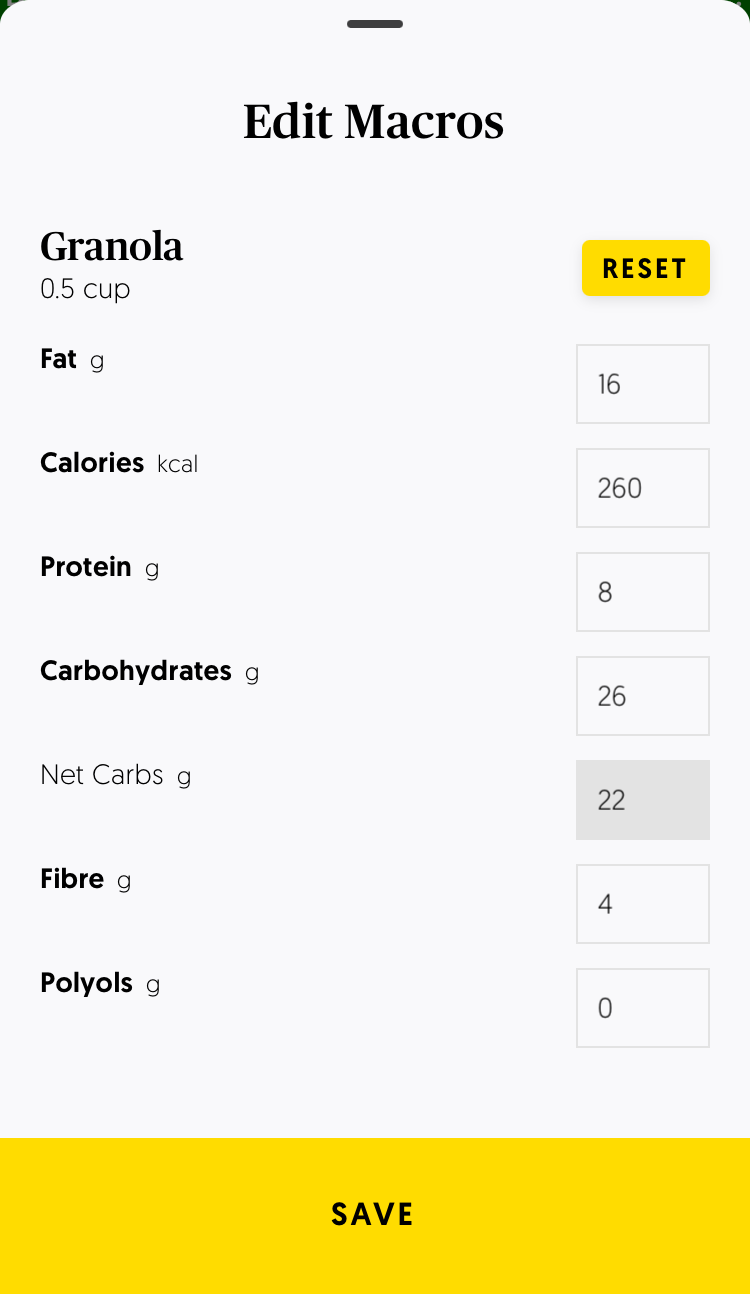
Task: Click the Carbohydrates label
Action: 136,671
